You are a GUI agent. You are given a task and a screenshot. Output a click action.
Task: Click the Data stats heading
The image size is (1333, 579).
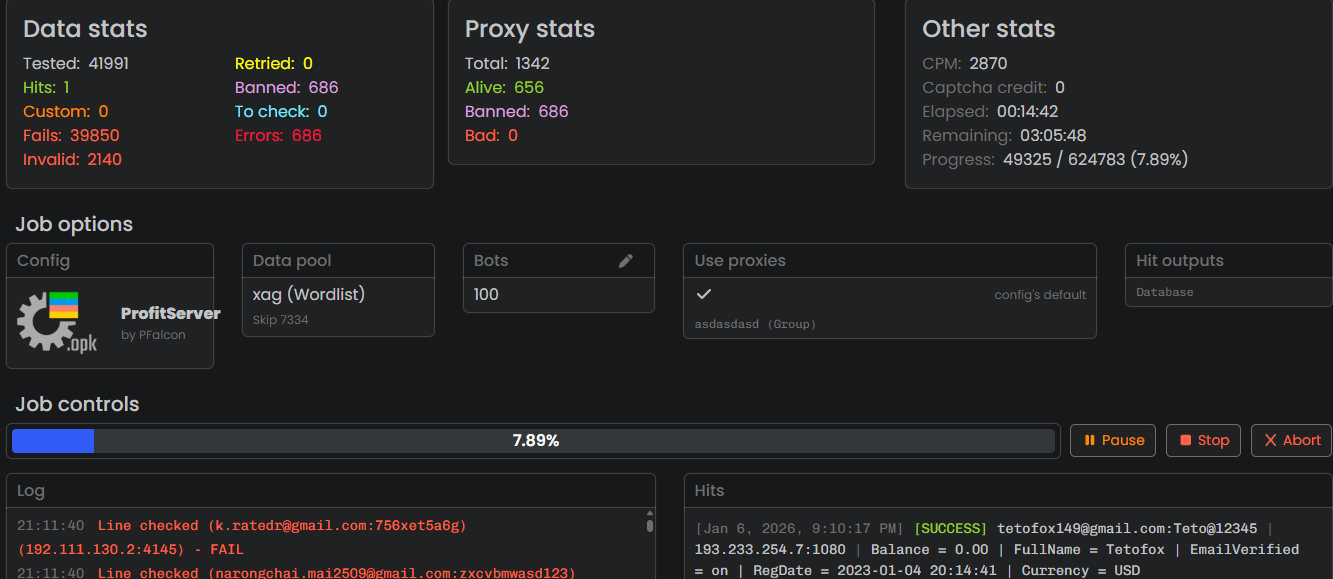click(85, 29)
